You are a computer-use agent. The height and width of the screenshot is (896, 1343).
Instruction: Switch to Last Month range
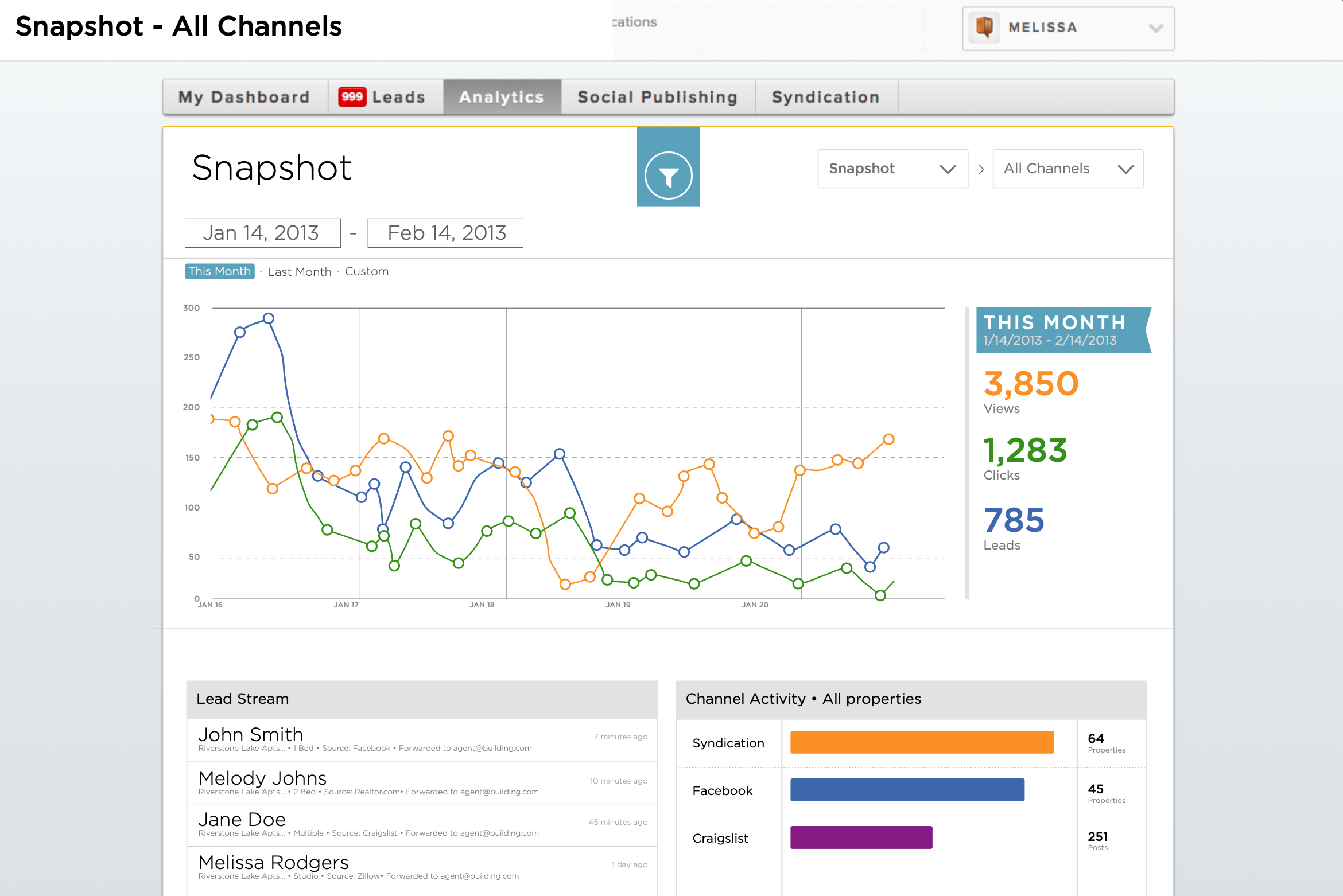(x=299, y=272)
